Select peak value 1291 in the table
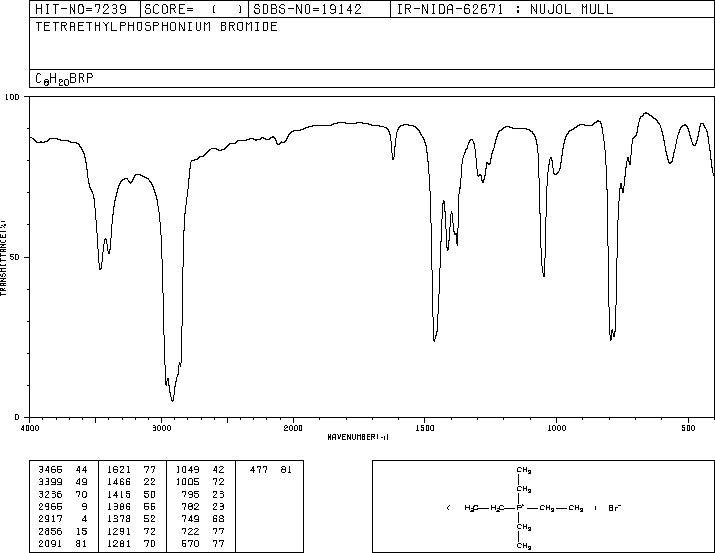Viewport: 715px width, 553px height. tap(119, 531)
